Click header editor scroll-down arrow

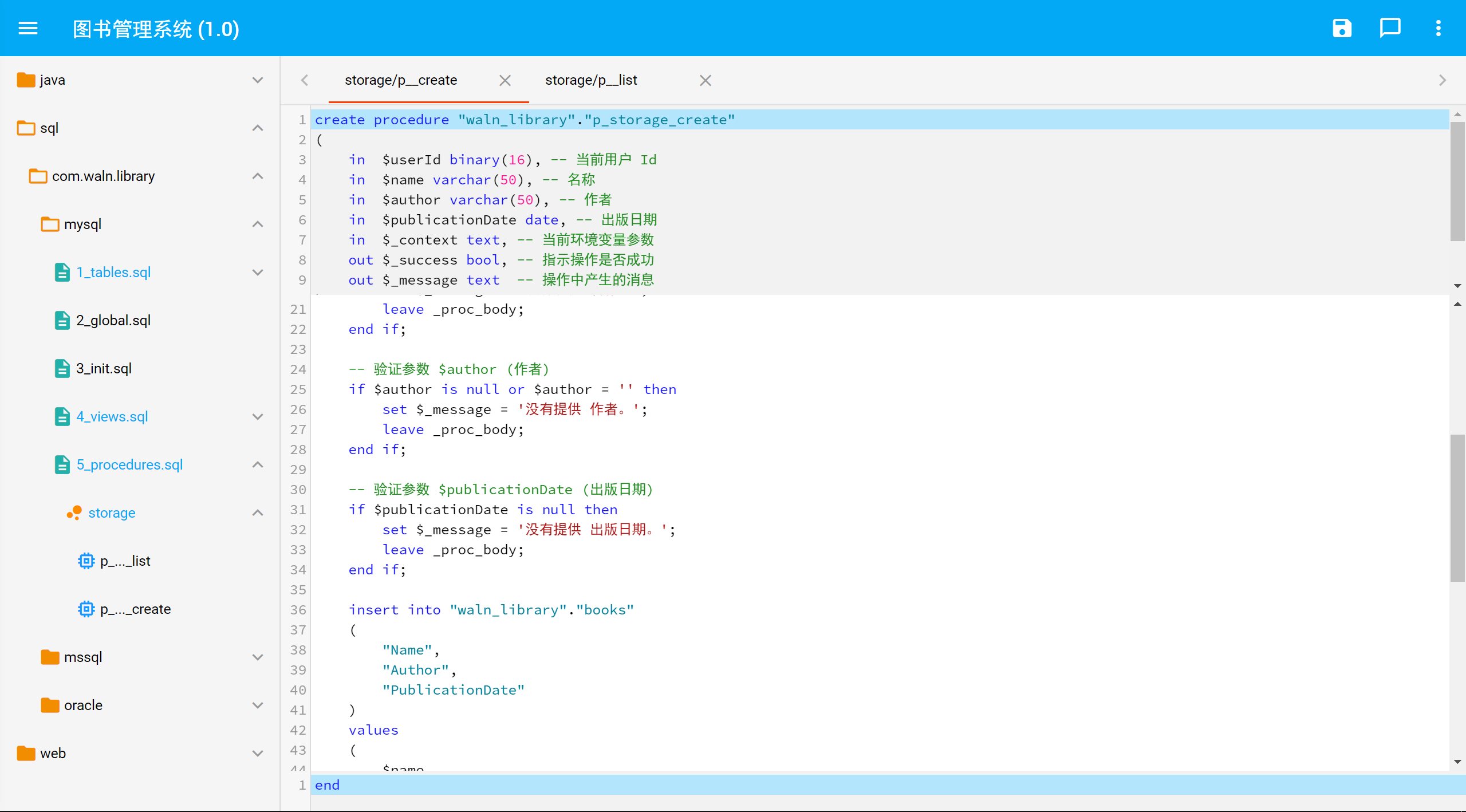pos(1457,286)
